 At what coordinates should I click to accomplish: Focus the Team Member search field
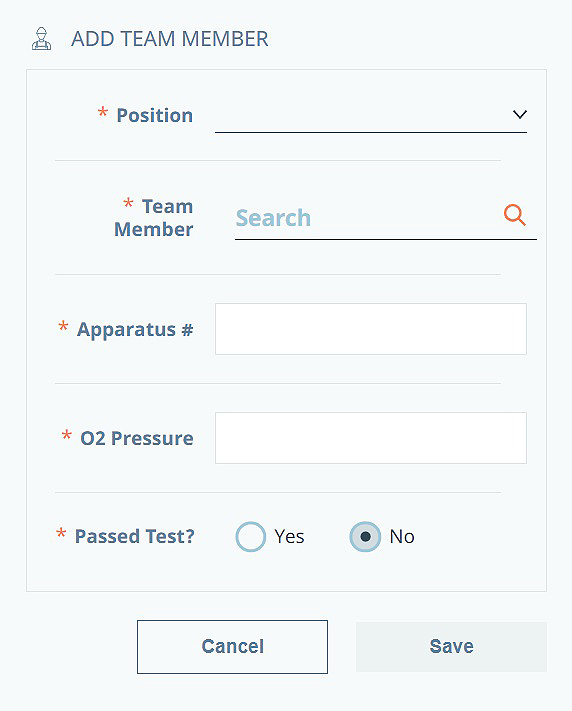click(x=386, y=218)
